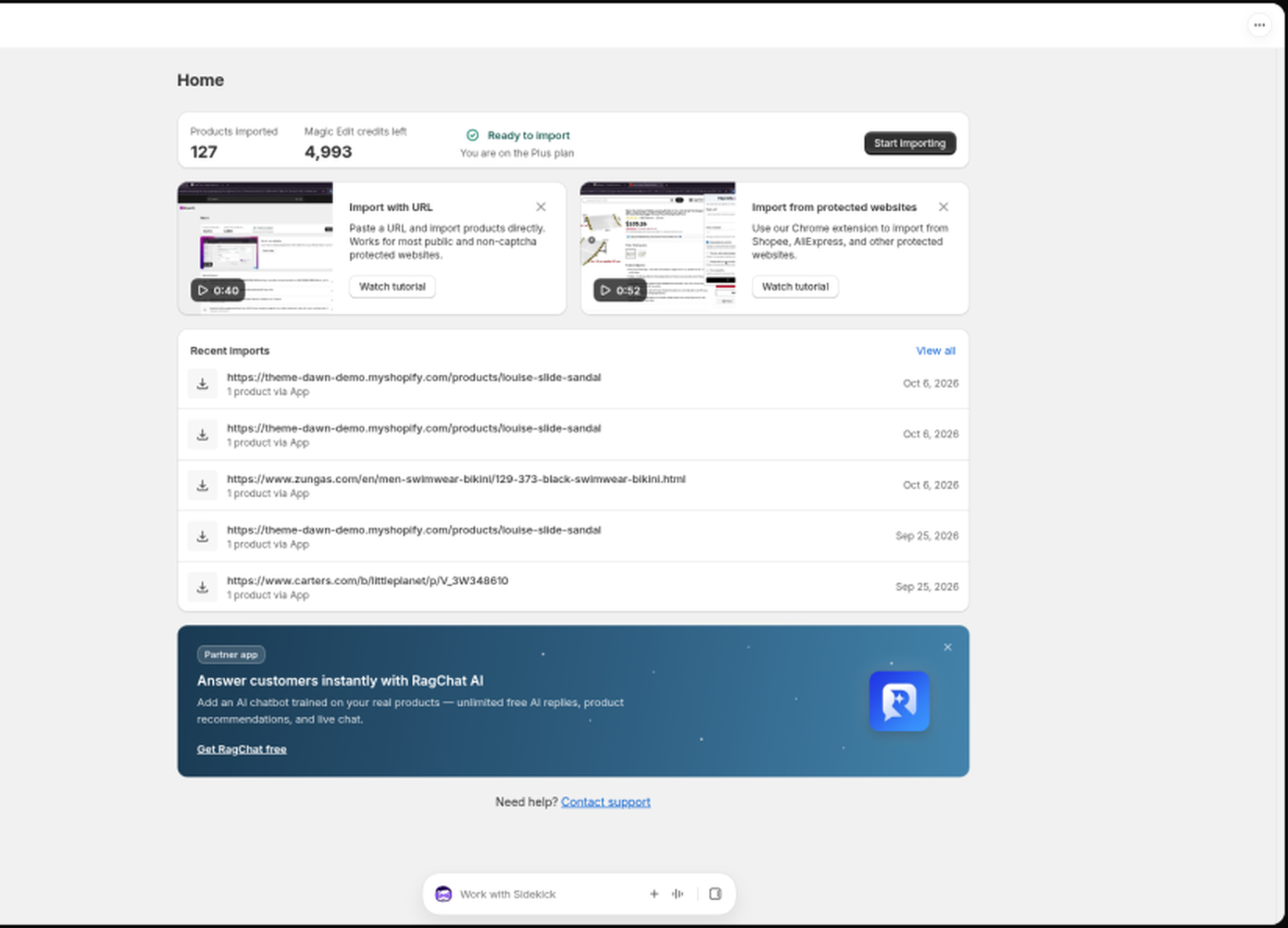Click the Sidekick avatar icon
The image size is (1288, 928).
tap(444, 894)
